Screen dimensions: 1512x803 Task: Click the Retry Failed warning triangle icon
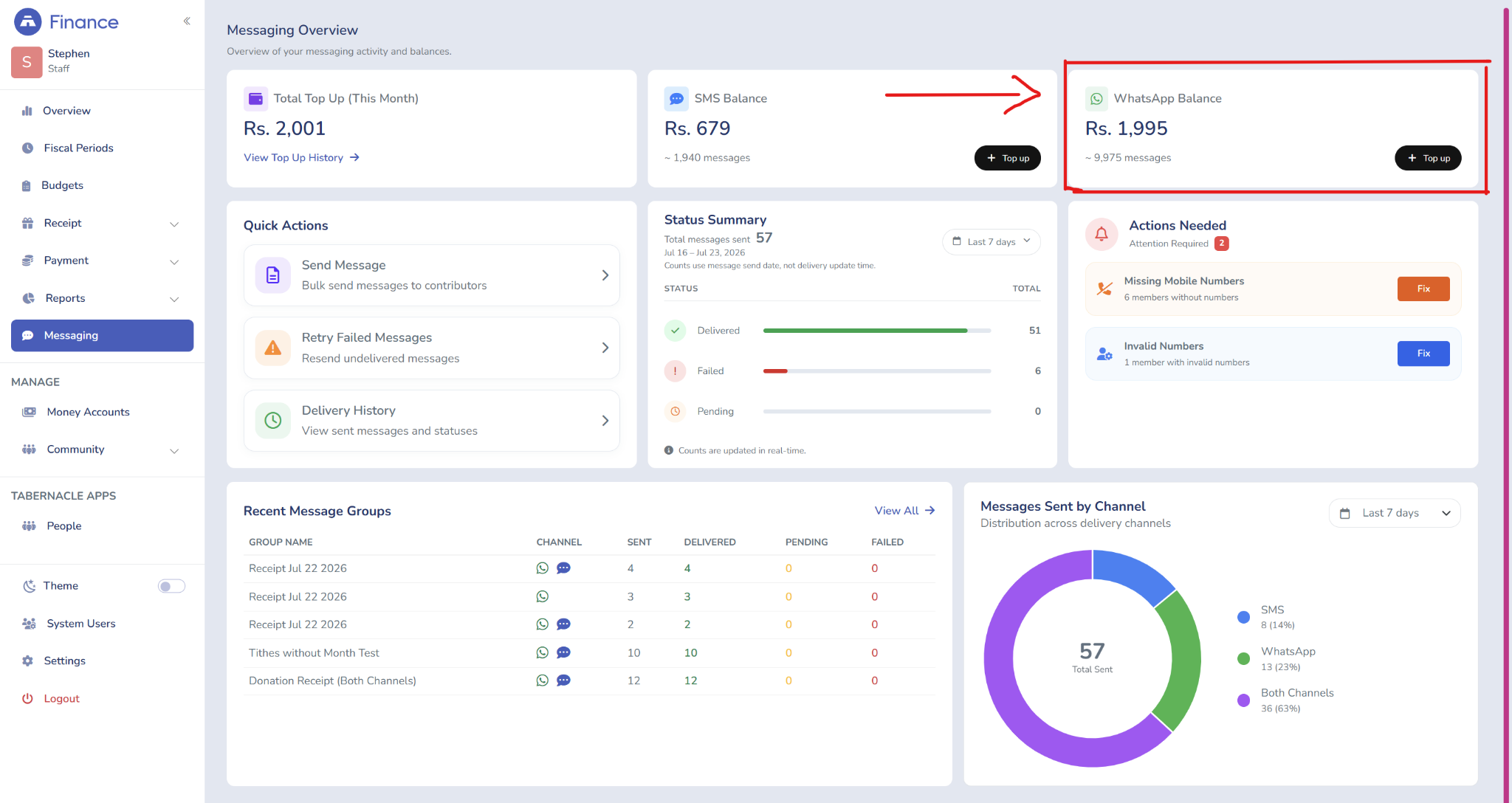coord(272,348)
